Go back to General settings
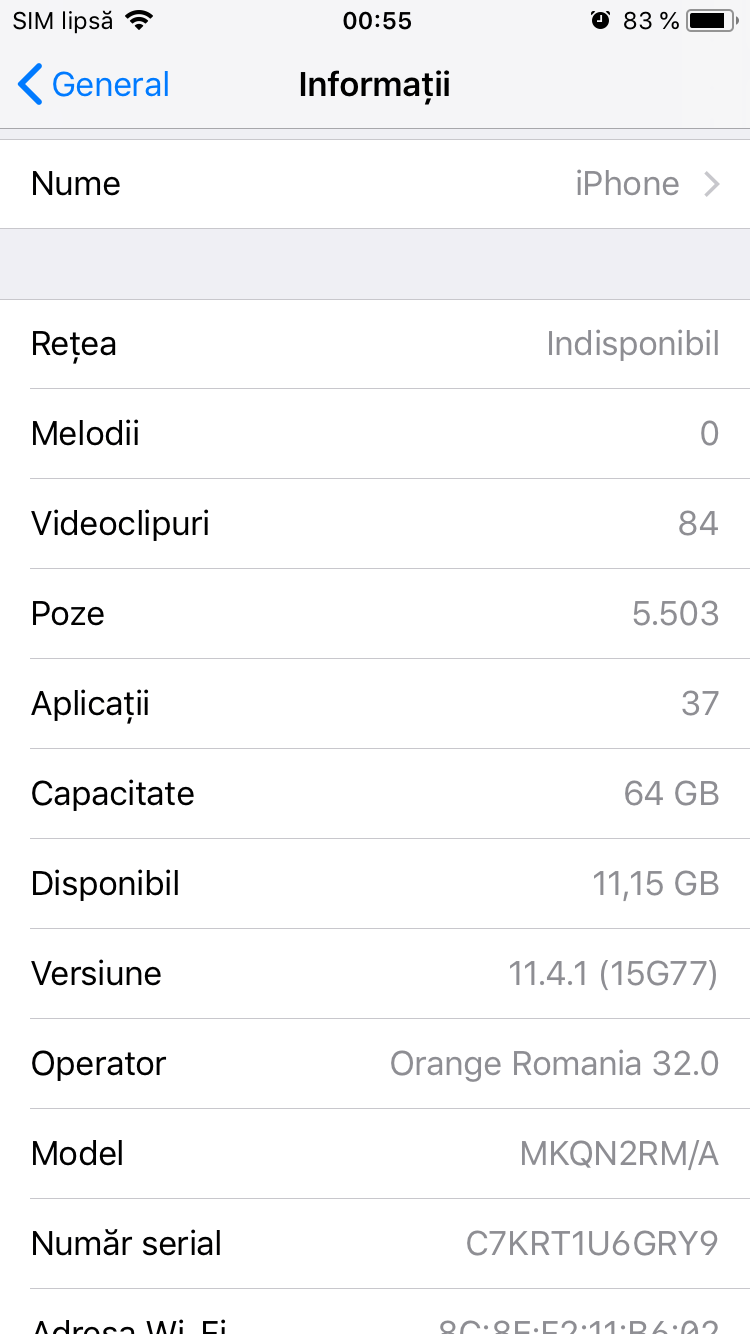Viewport: 750px width, 1334px height. [x=110, y=85]
